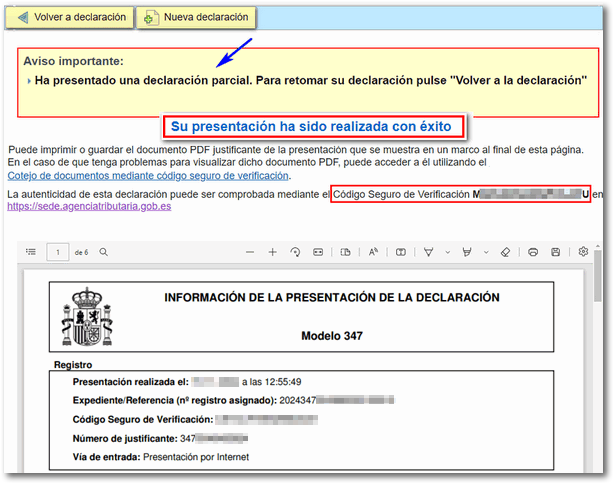Zoom out the PDF with minus icon
This screenshot has width=614, height=484.
coord(250,252)
